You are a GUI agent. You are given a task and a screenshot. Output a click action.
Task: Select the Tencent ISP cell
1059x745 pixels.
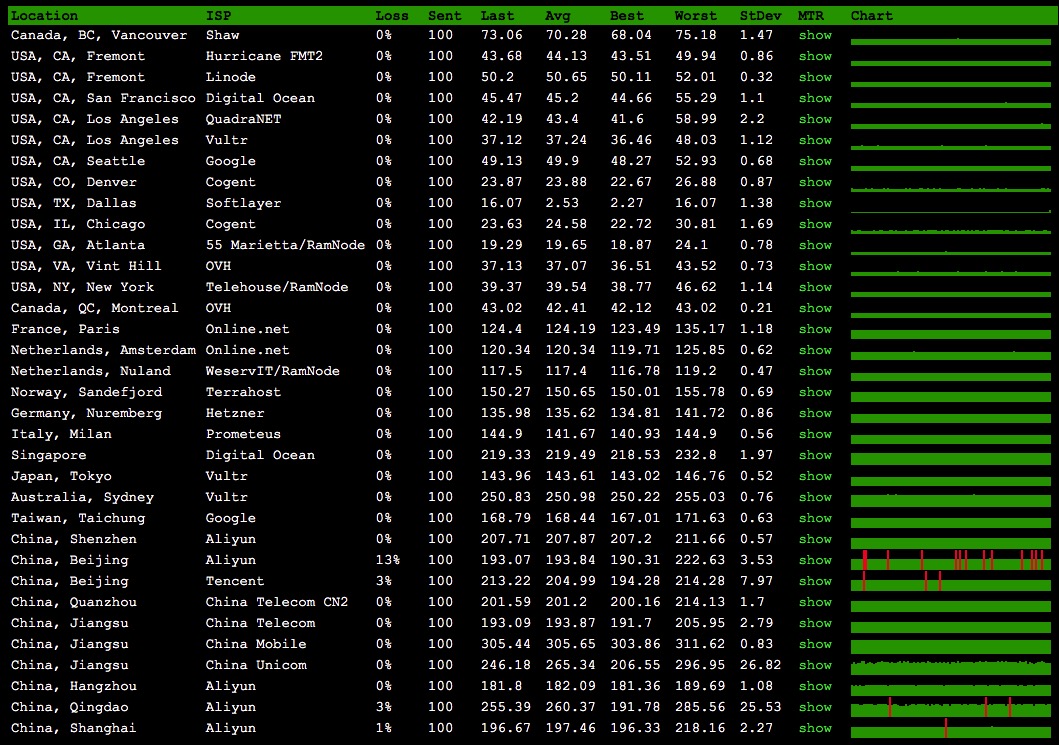[x=235, y=581]
